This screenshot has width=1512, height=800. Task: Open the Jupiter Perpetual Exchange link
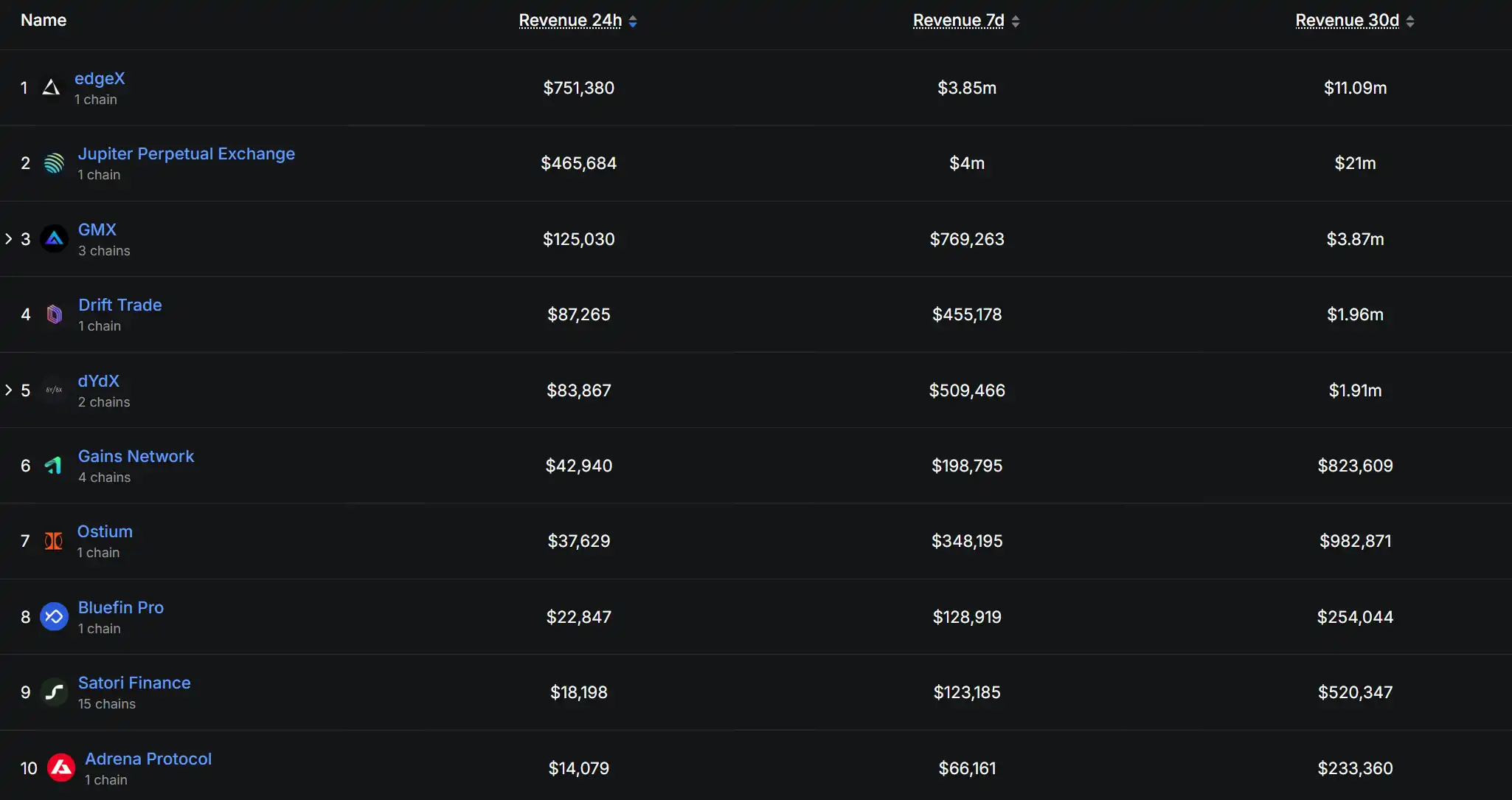[x=186, y=154]
